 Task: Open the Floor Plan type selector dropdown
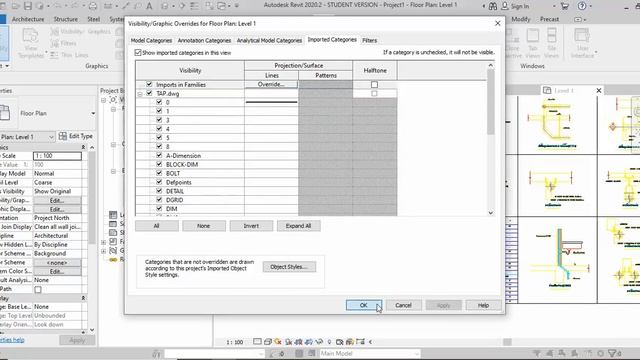[93, 113]
